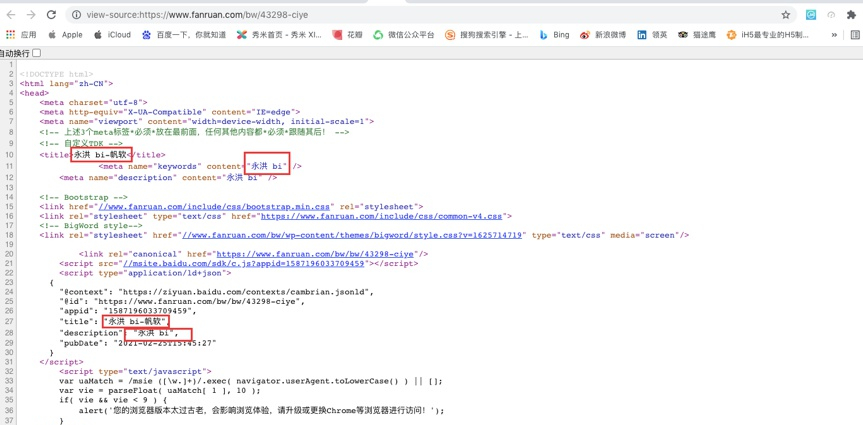The image size is (863, 425).
Task: Click the JSON "title" value on line 27
Action: (136, 322)
